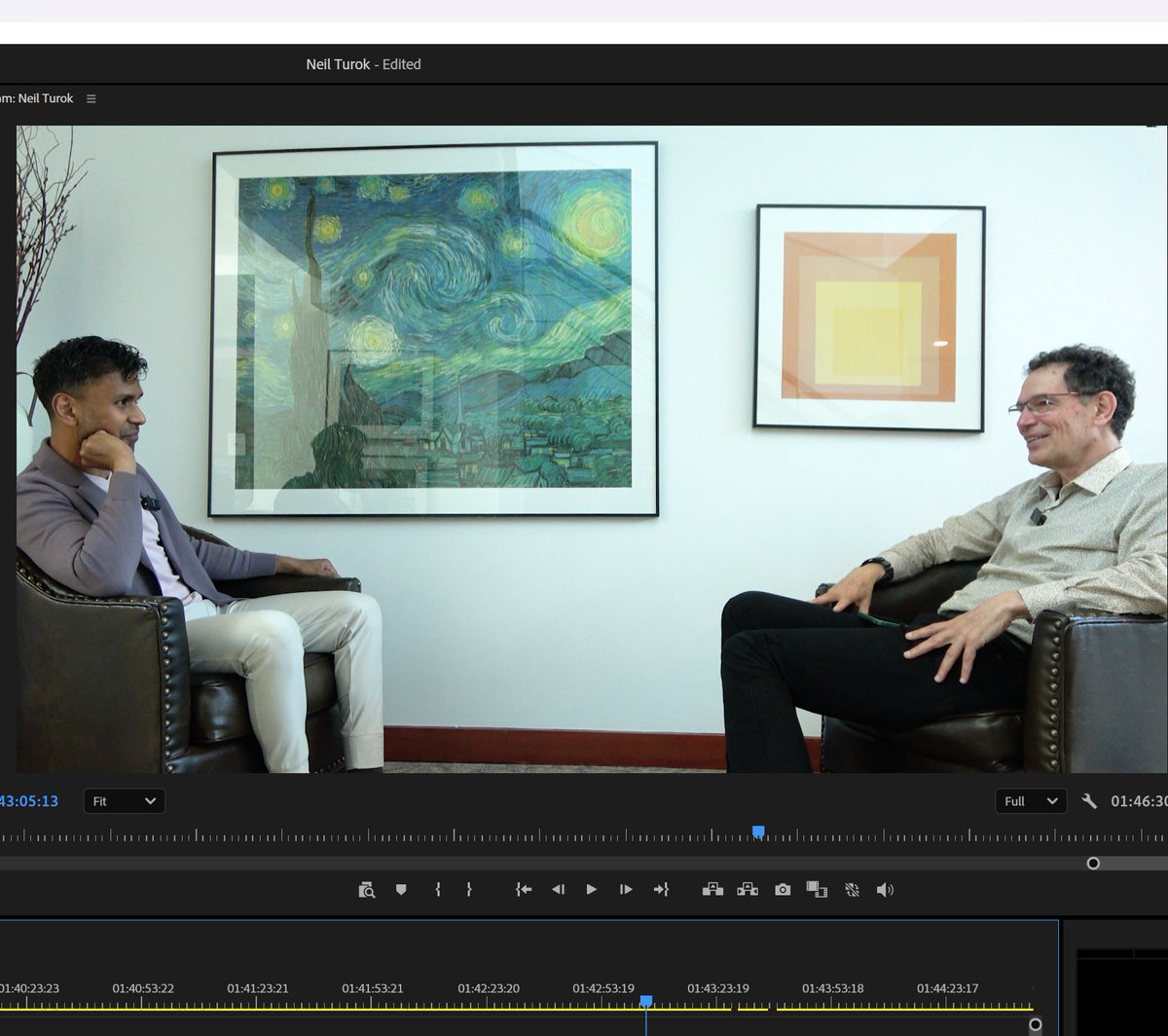
Task: Step forward one frame
Action: [x=626, y=889]
